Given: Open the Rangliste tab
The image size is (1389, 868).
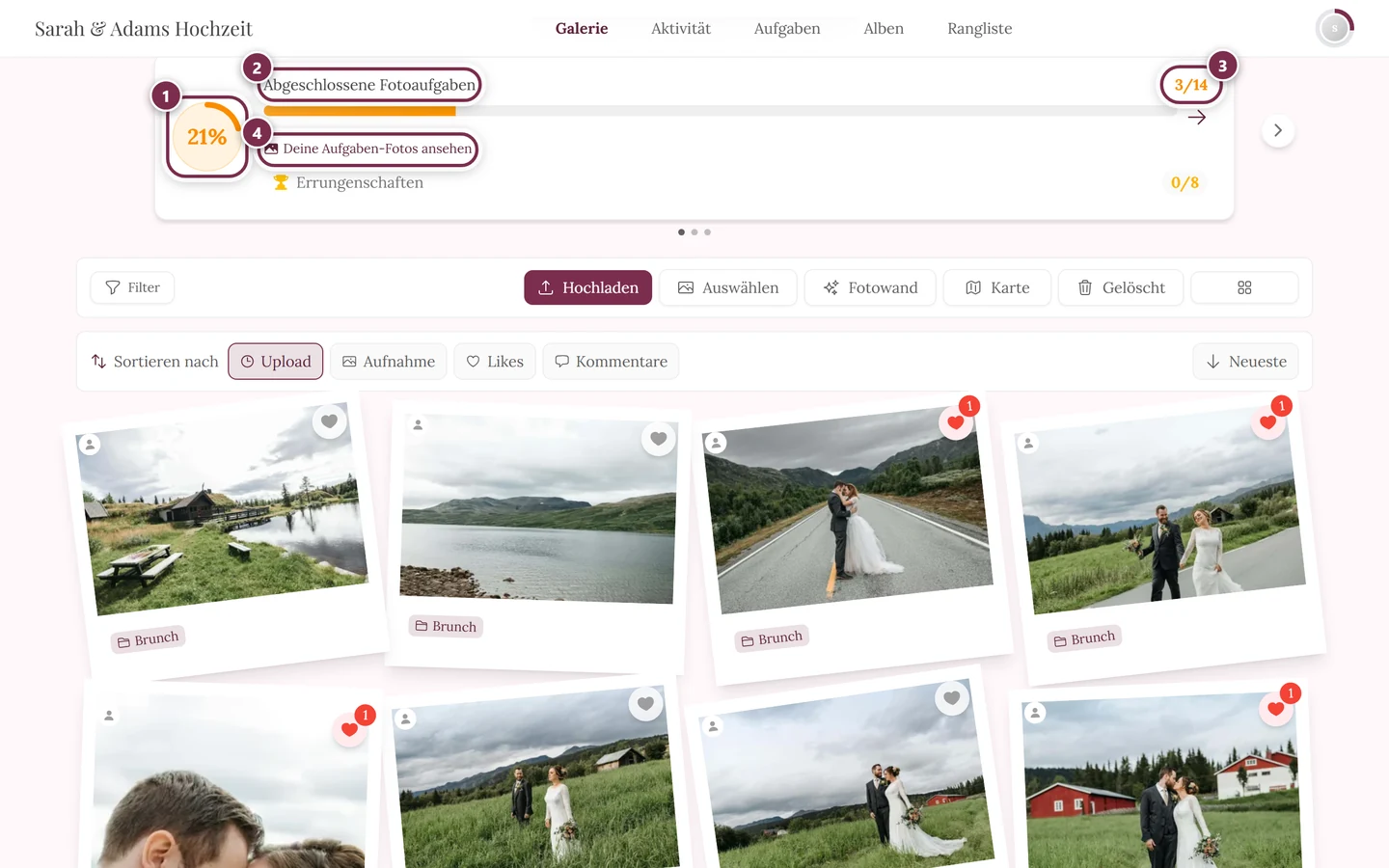Looking at the screenshot, I should point(980,29).
